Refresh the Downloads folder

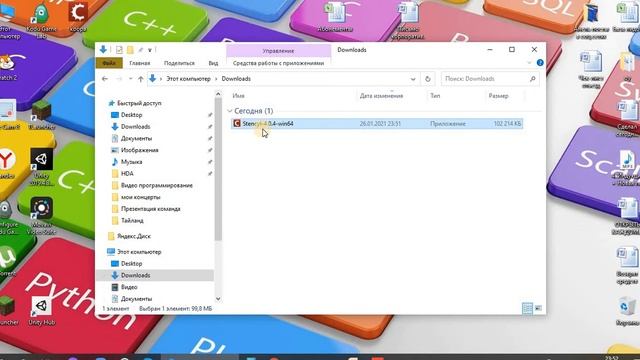[x=427, y=79]
